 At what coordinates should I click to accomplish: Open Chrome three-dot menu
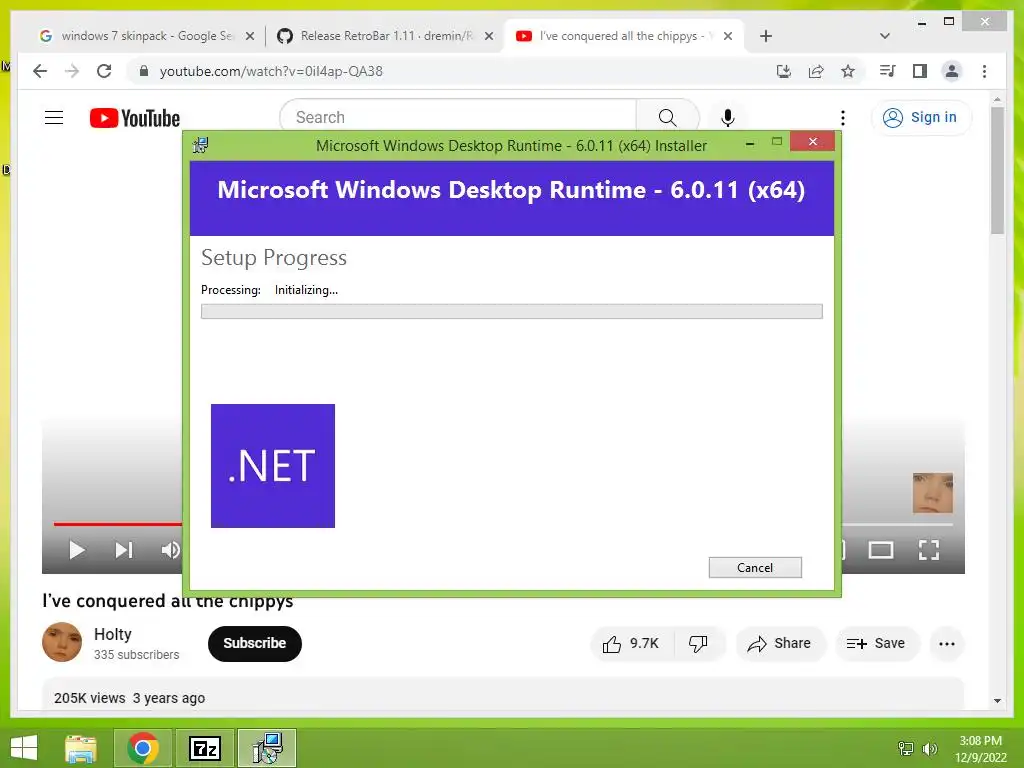(984, 71)
